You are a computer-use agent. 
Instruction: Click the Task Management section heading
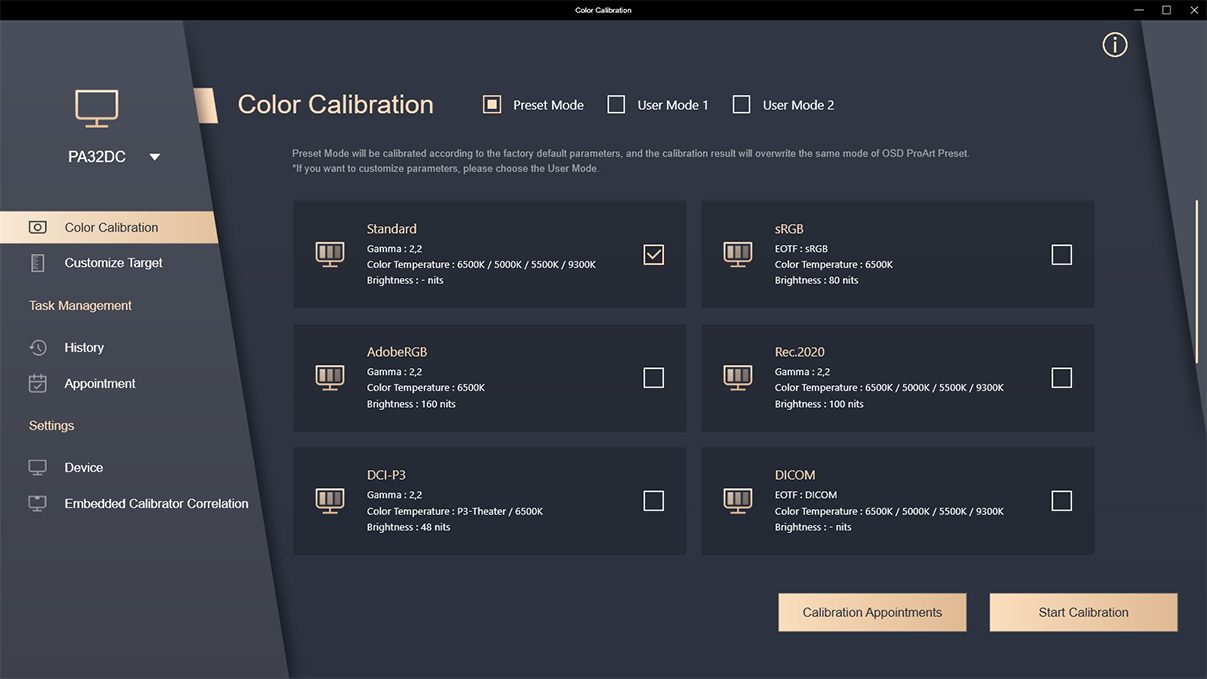(80, 306)
